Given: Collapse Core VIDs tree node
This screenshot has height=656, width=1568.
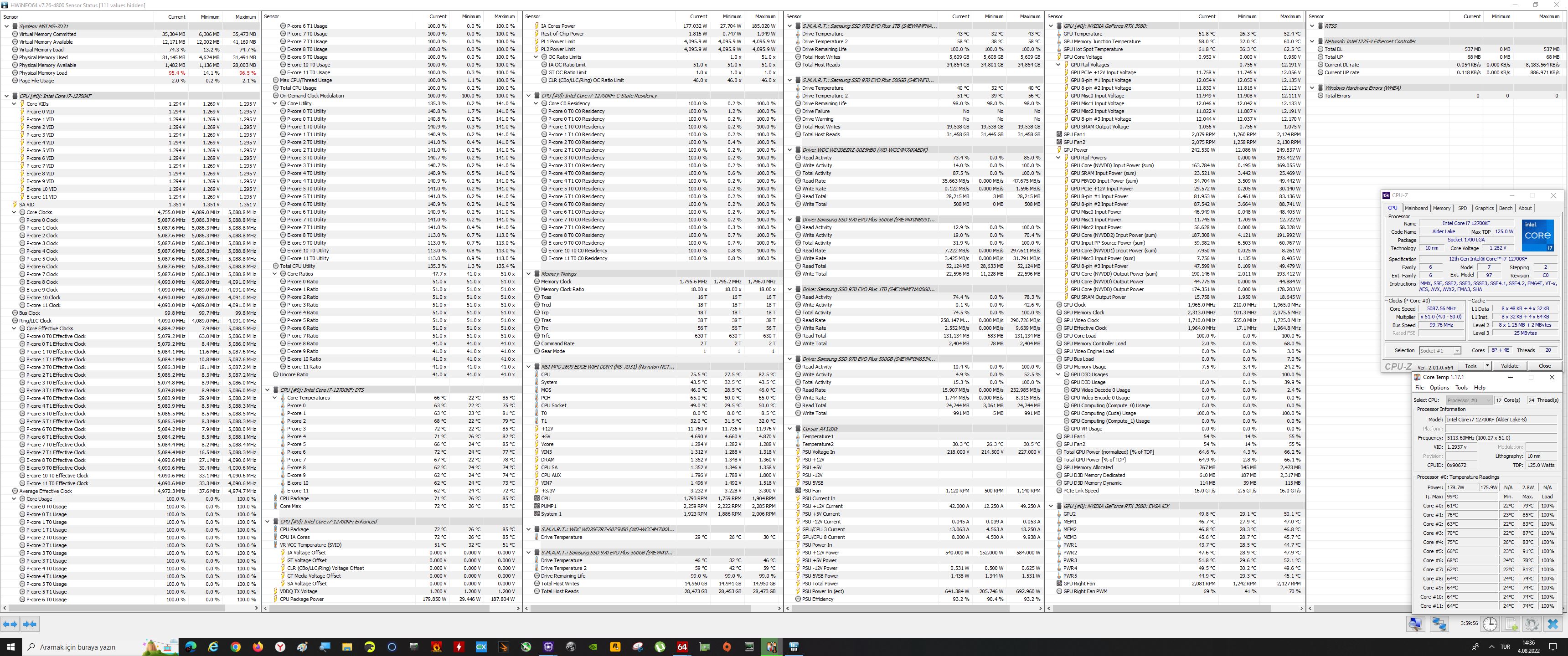Looking at the screenshot, I should tap(15, 104).
